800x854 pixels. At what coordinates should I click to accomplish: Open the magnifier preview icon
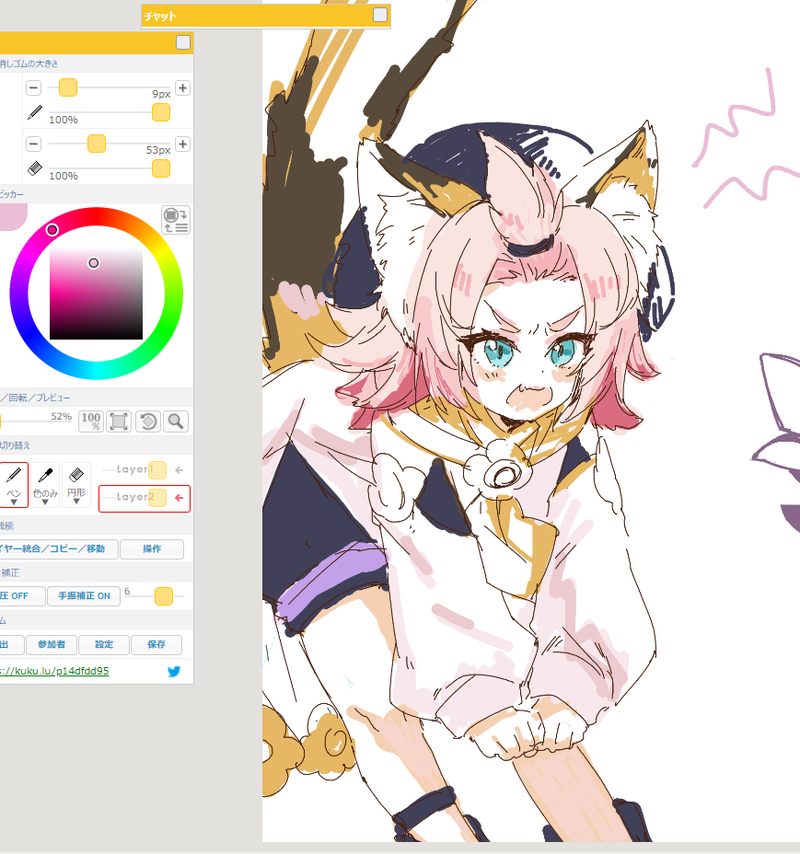(x=175, y=421)
